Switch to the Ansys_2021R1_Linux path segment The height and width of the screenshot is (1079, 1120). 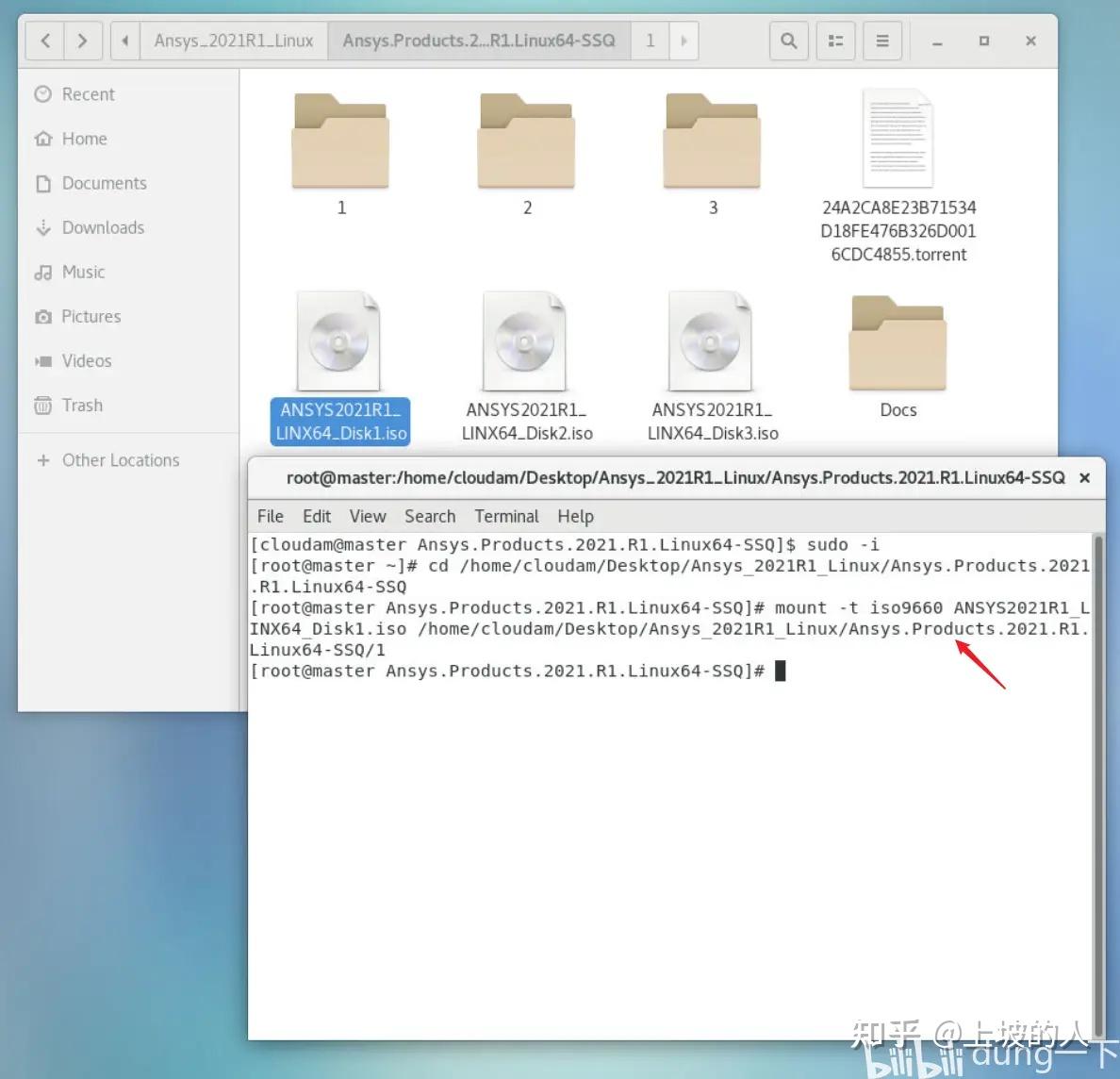click(x=233, y=41)
